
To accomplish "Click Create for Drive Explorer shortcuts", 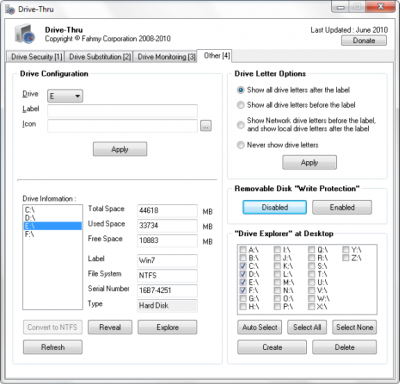I will [x=272, y=347].
